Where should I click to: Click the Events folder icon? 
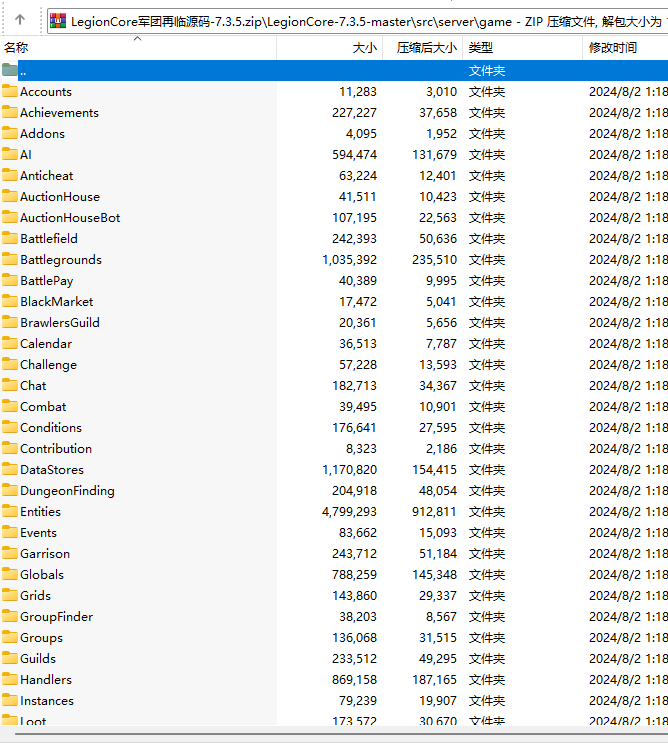pyautogui.click(x=9, y=532)
